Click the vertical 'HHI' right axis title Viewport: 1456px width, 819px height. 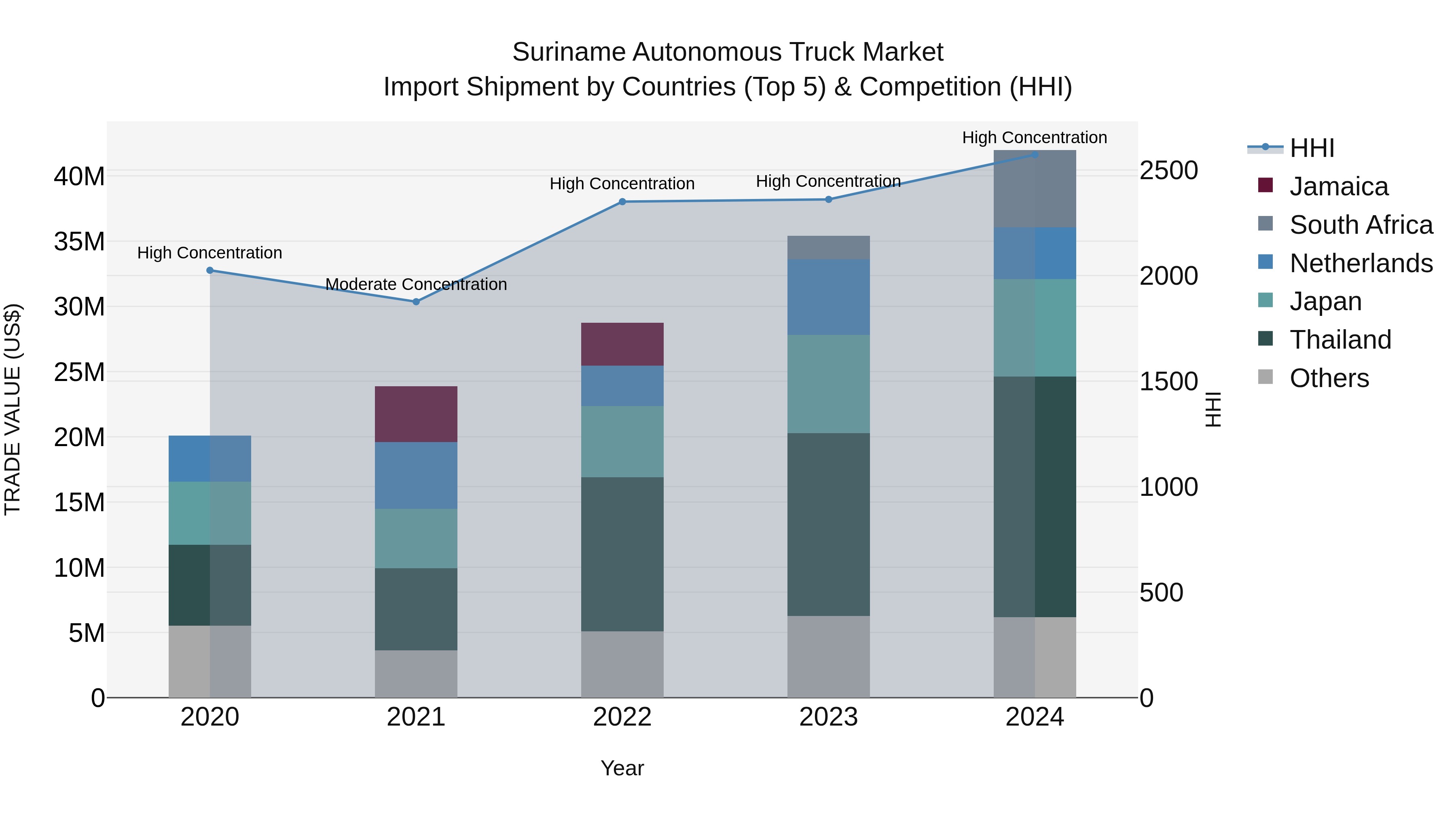(x=1213, y=409)
